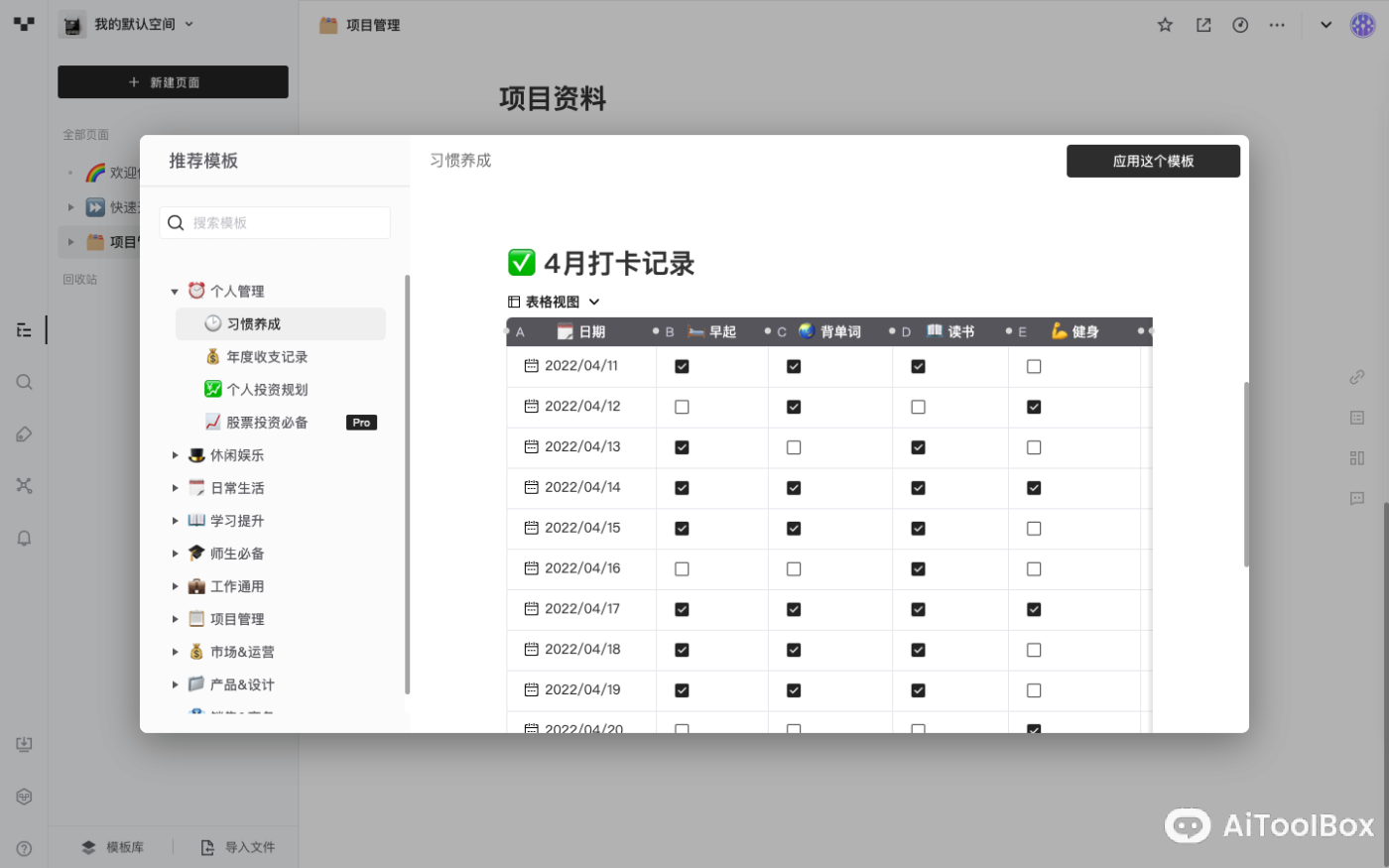
Task: Click the help question mark icon
Action: (24, 848)
